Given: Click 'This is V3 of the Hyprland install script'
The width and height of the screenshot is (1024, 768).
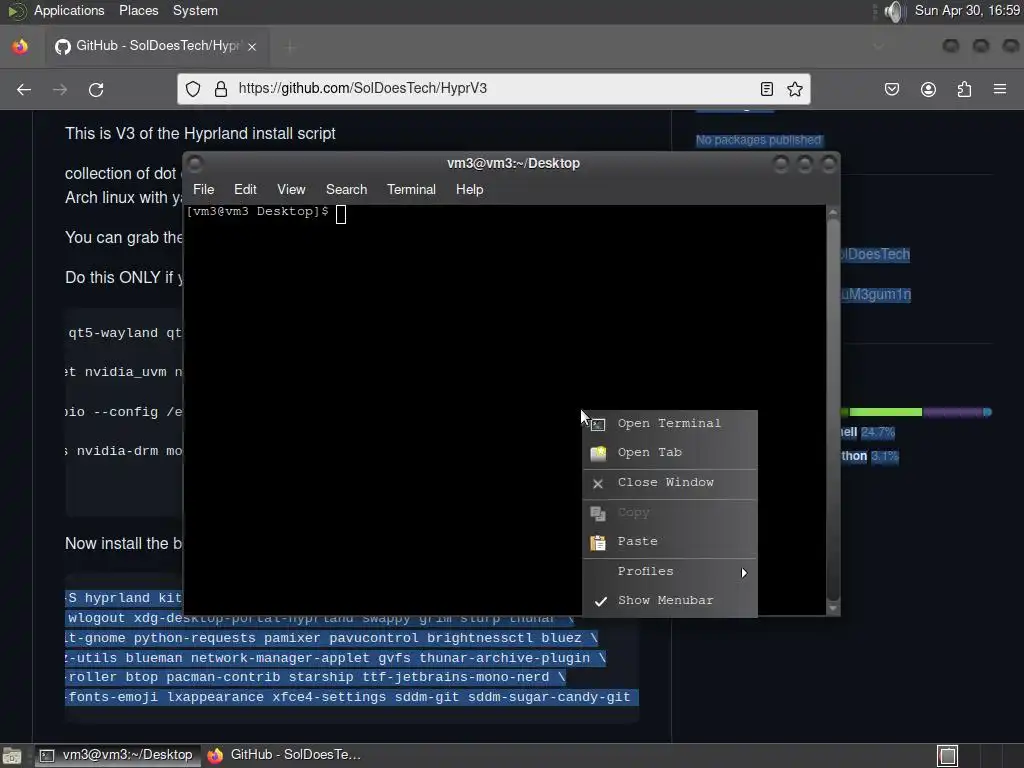Looking at the screenshot, I should click(x=200, y=133).
